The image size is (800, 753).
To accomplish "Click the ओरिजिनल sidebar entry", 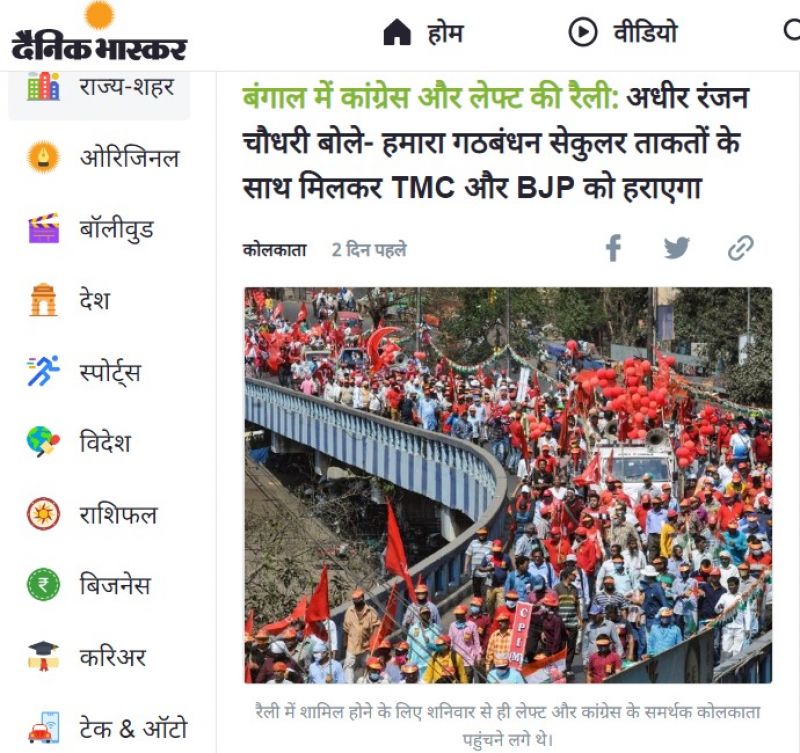I will pos(129,158).
